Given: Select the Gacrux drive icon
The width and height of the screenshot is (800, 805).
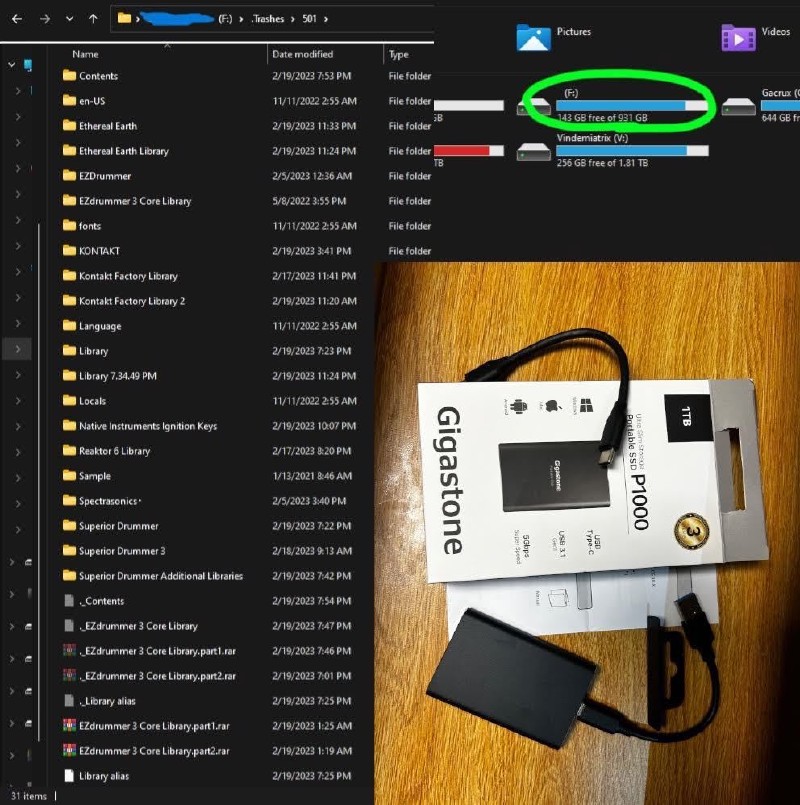Looking at the screenshot, I should coord(738,106).
